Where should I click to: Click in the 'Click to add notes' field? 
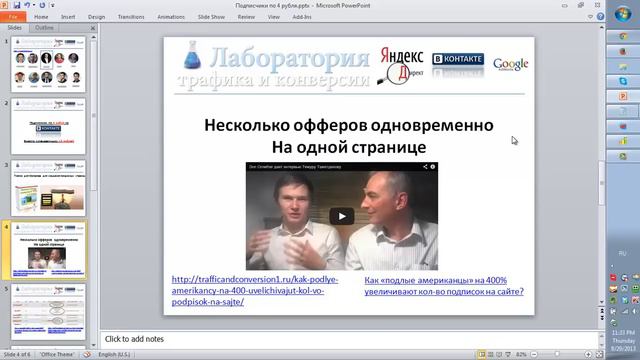tap(349, 339)
